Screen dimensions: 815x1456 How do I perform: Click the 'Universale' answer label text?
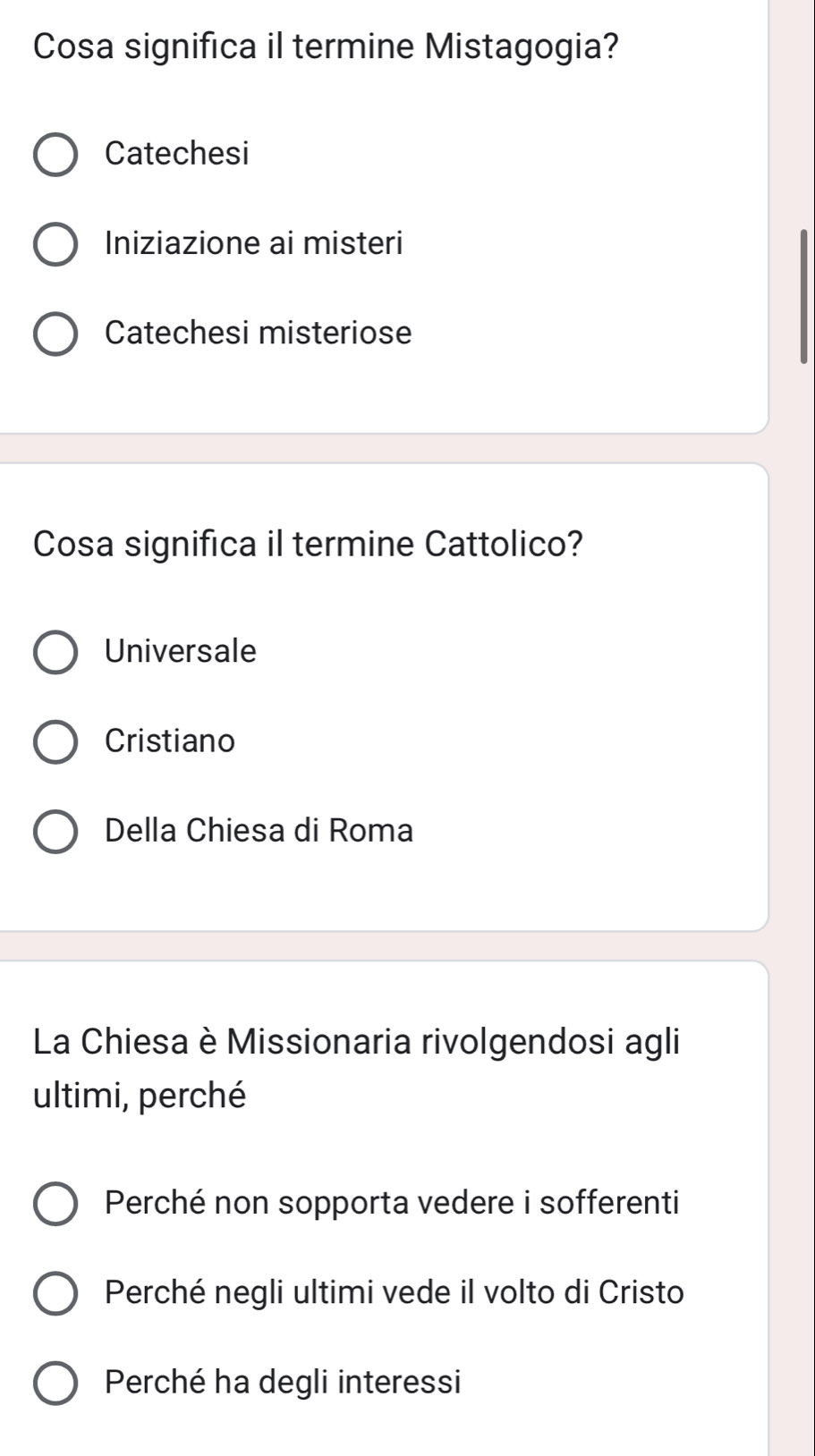pyautogui.click(x=181, y=651)
